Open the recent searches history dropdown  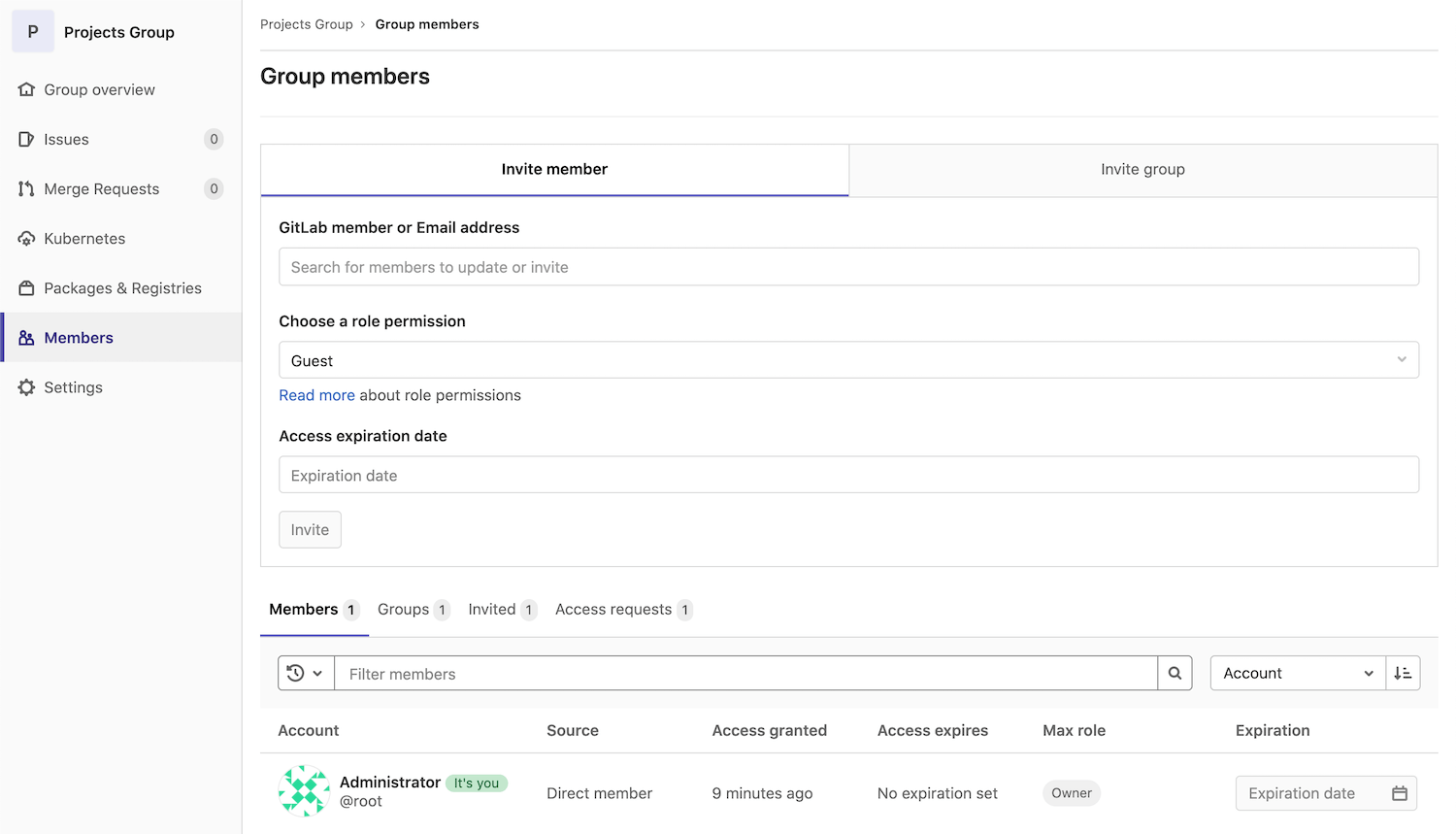point(306,673)
